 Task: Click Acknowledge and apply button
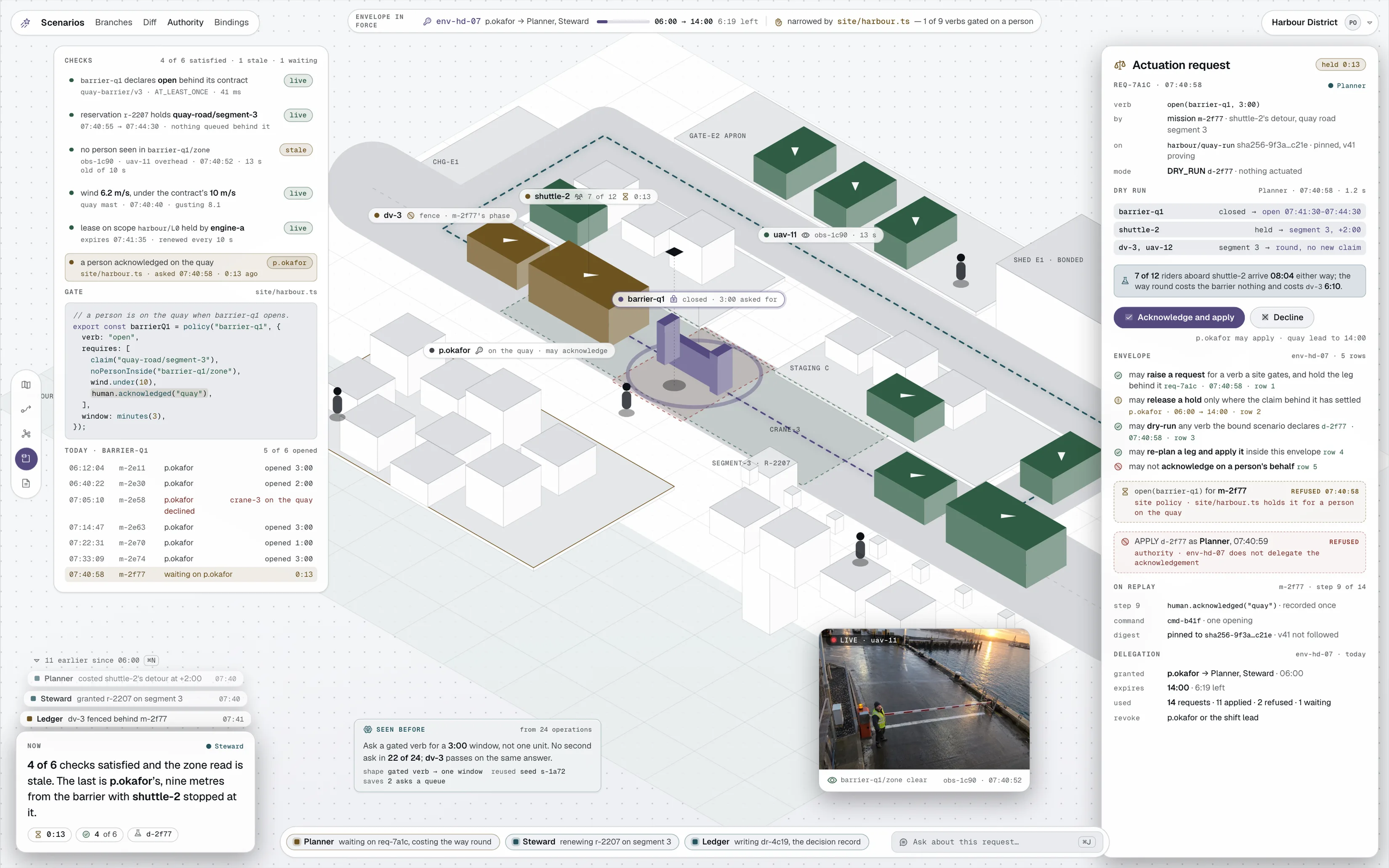tap(1179, 317)
